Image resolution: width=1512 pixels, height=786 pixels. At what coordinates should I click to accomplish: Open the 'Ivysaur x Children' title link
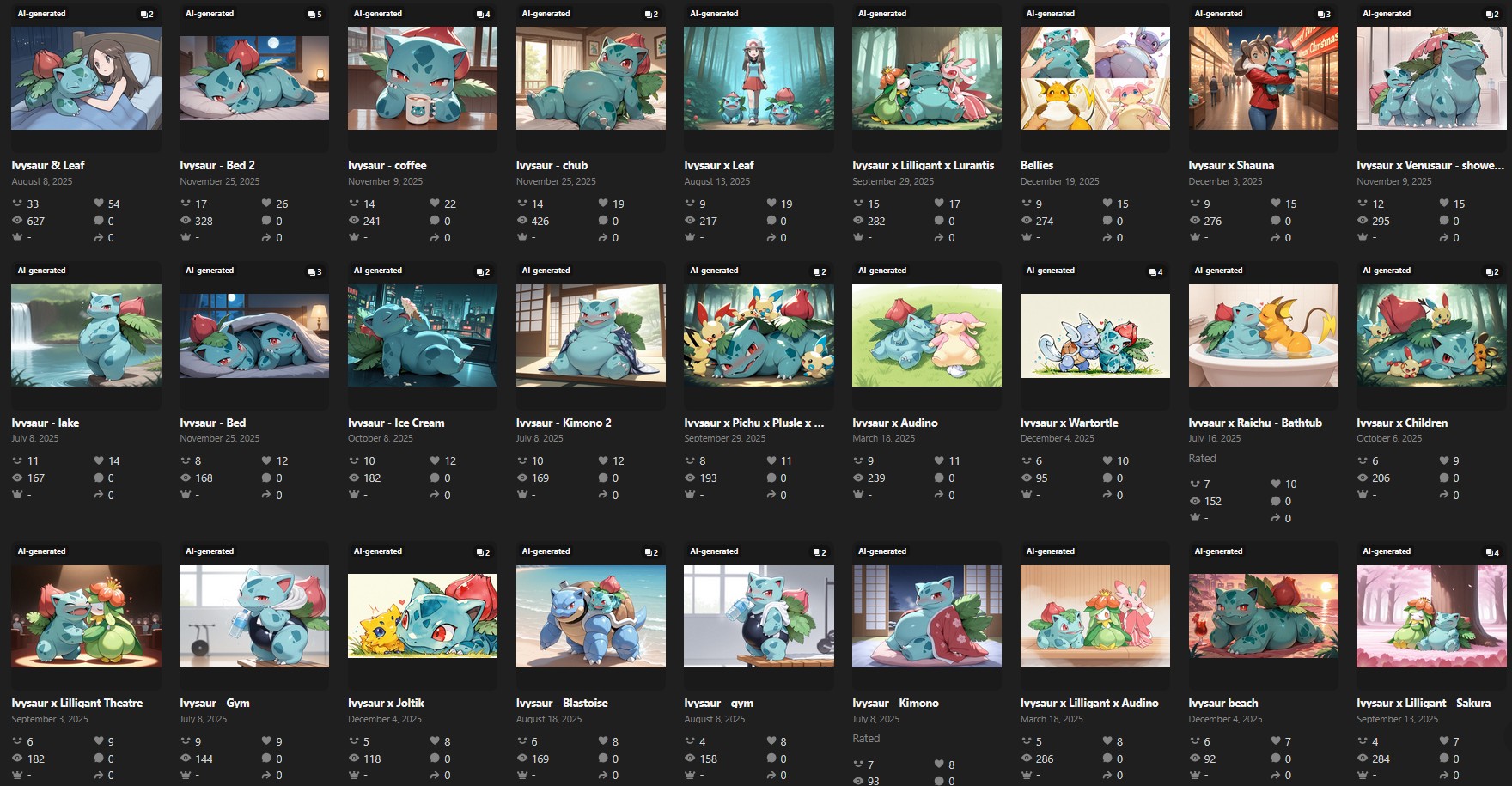pos(1402,423)
